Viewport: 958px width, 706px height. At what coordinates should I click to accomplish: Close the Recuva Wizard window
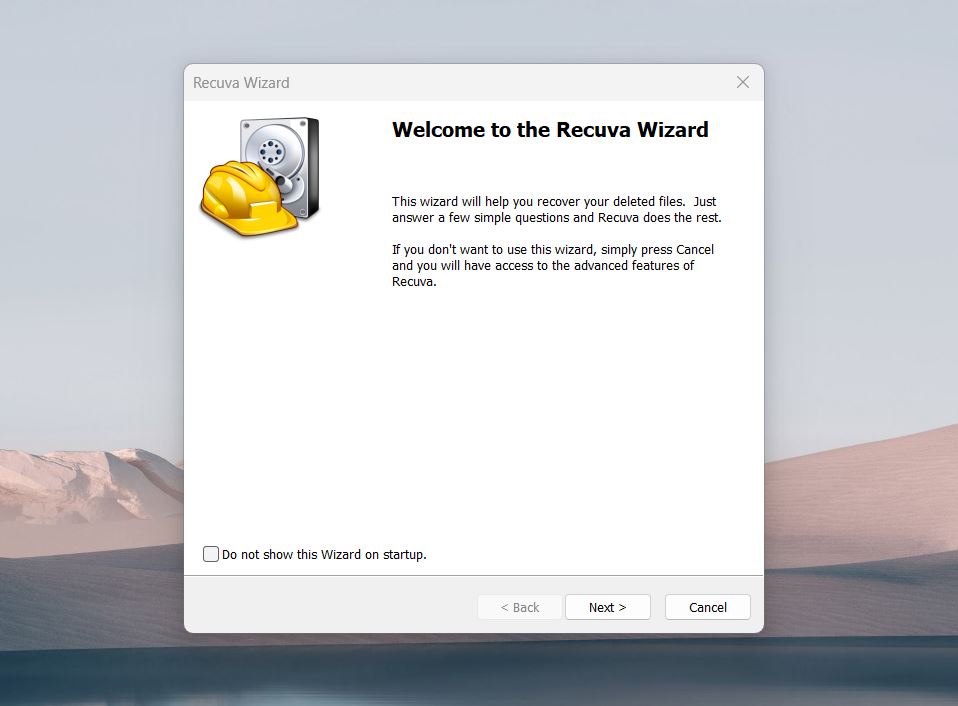click(742, 82)
